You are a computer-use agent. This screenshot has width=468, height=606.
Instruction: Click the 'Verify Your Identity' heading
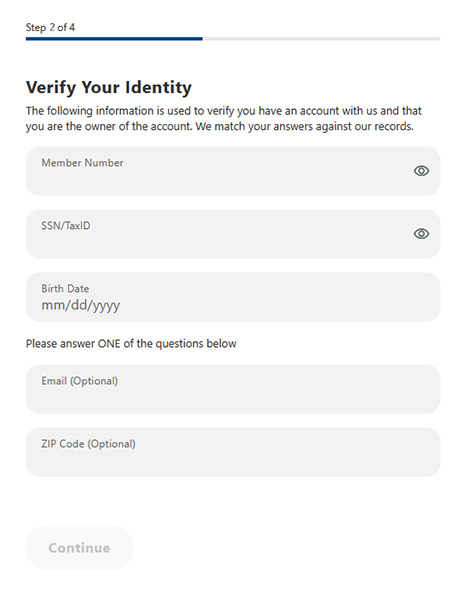coord(109,87)
